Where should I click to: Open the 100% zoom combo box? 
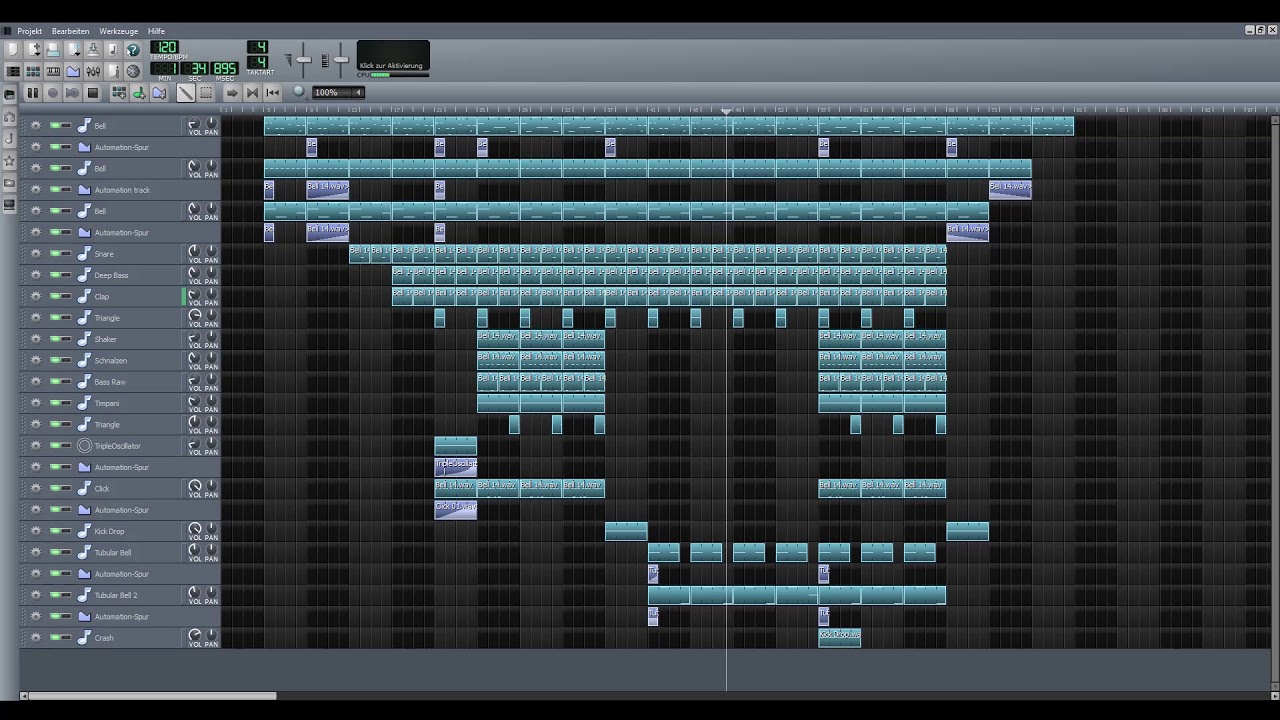pyautogui.click(x=337, y=92)
